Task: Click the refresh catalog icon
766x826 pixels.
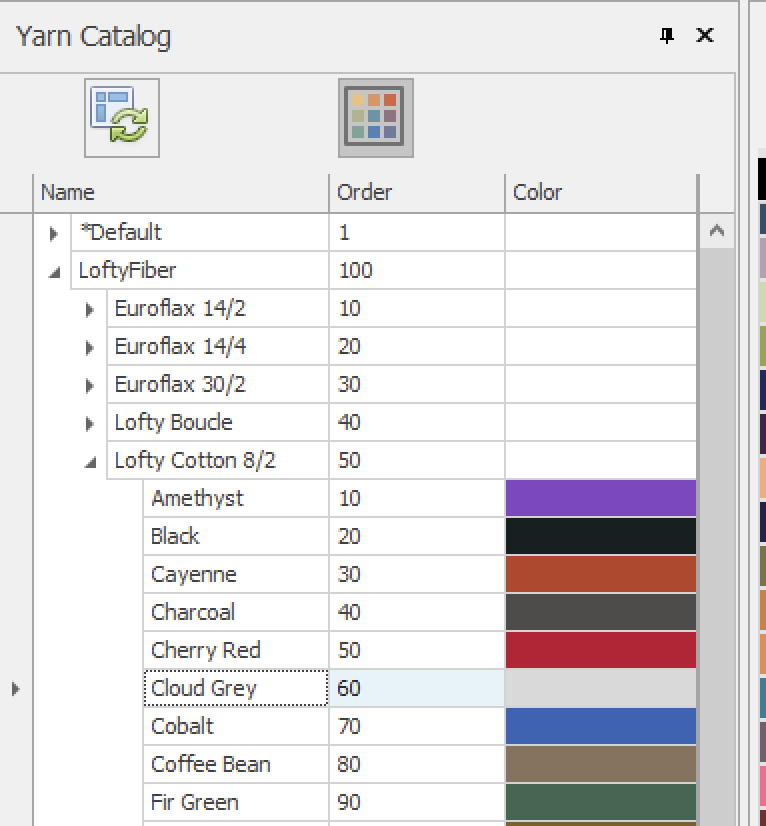Action: (121, 118)
